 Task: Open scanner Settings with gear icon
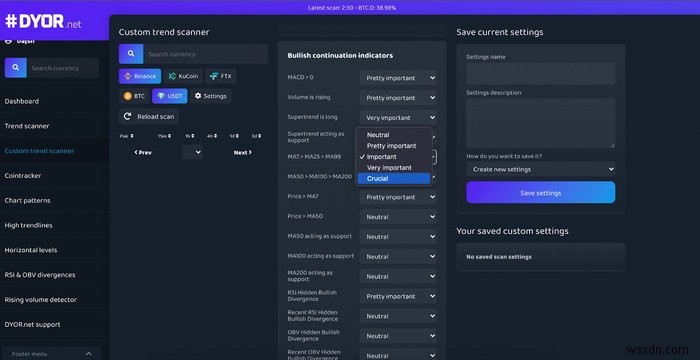[x=210, y=96]
